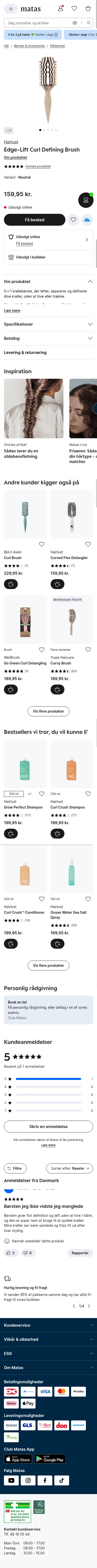The width and height of the screenshot is (97, 1568).
Task: Open the user account icon in header
Action: (61, 8)
